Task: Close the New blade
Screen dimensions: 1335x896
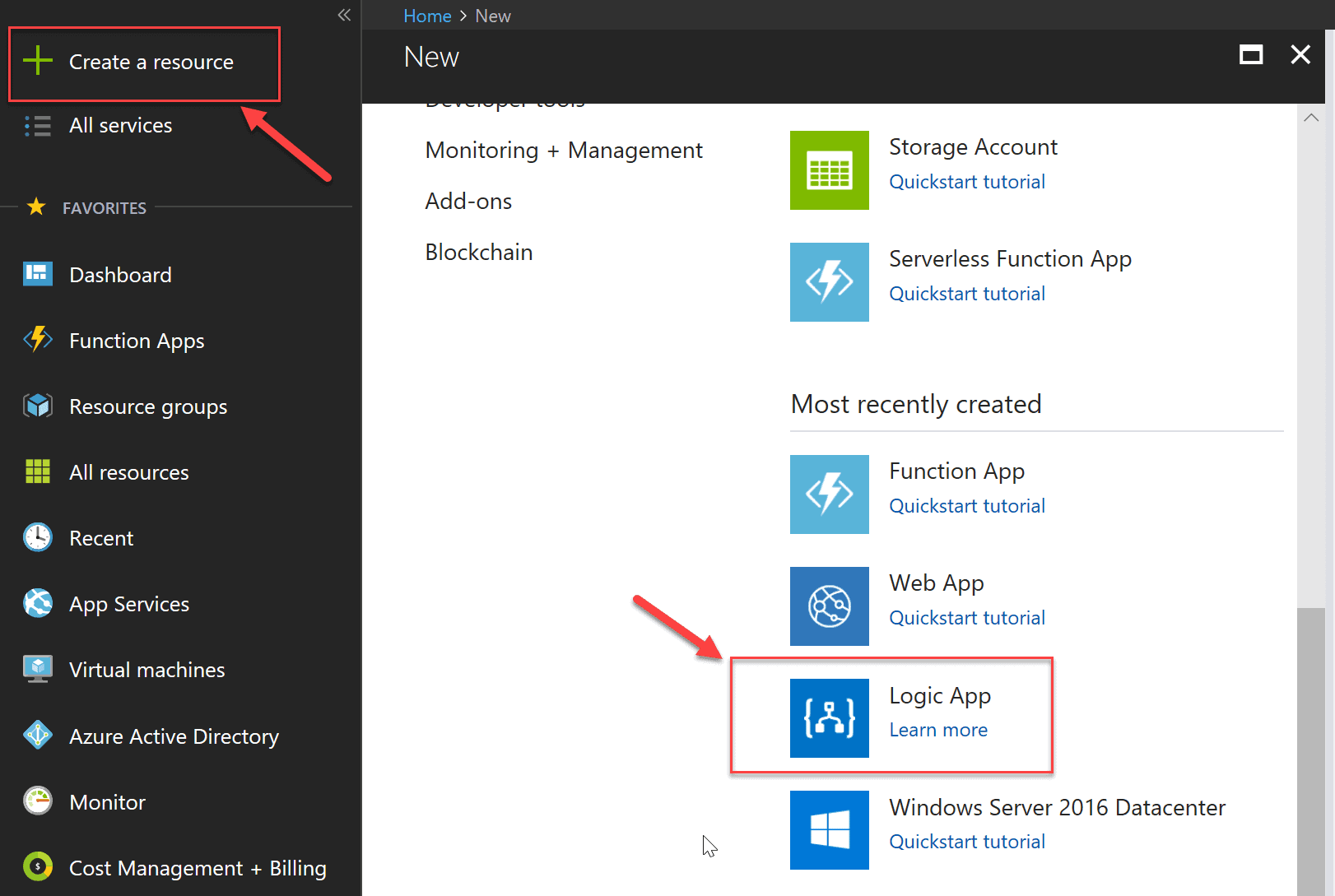Action: (x=1300, y=55)
